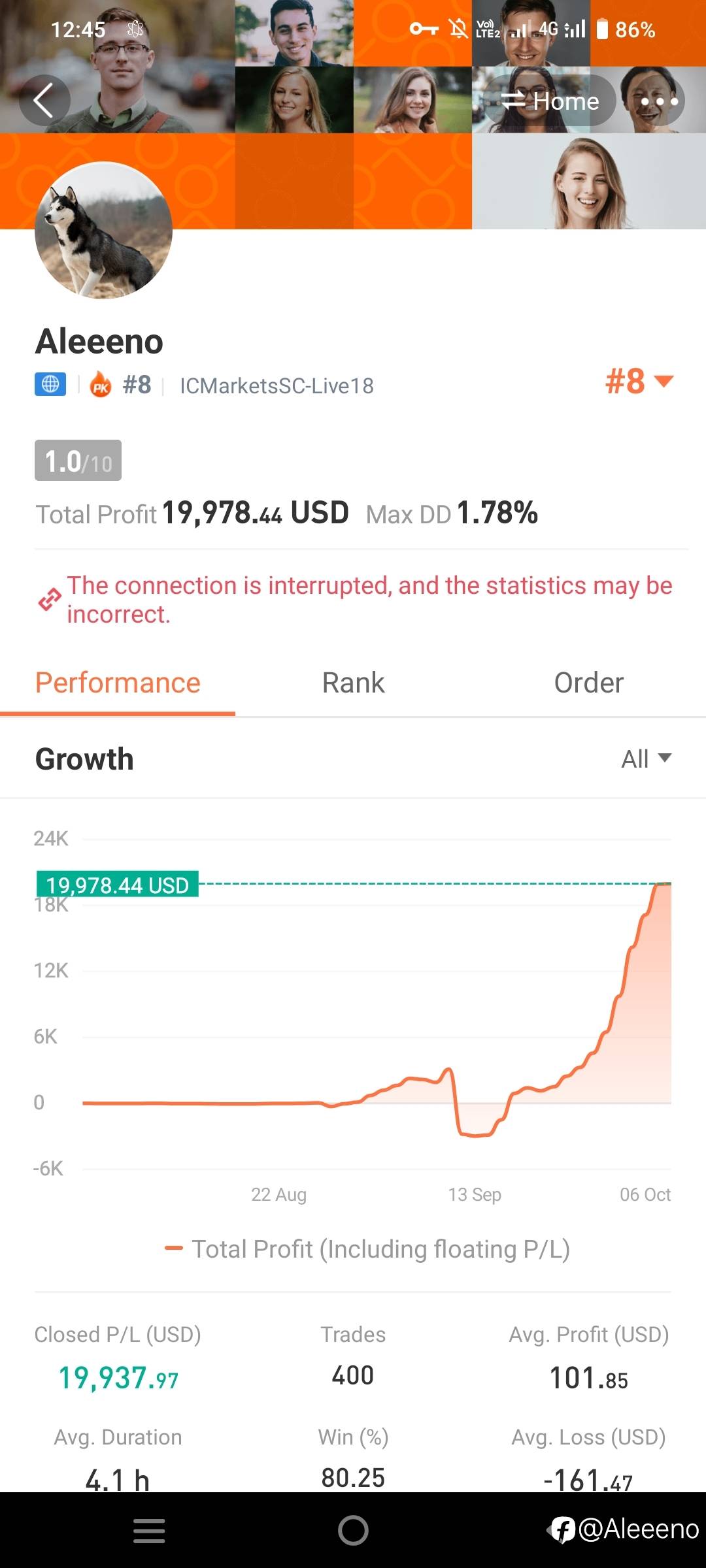Open the Growth period All dropdown
This screenshot has width=706, height=1568.
(646, 759)
